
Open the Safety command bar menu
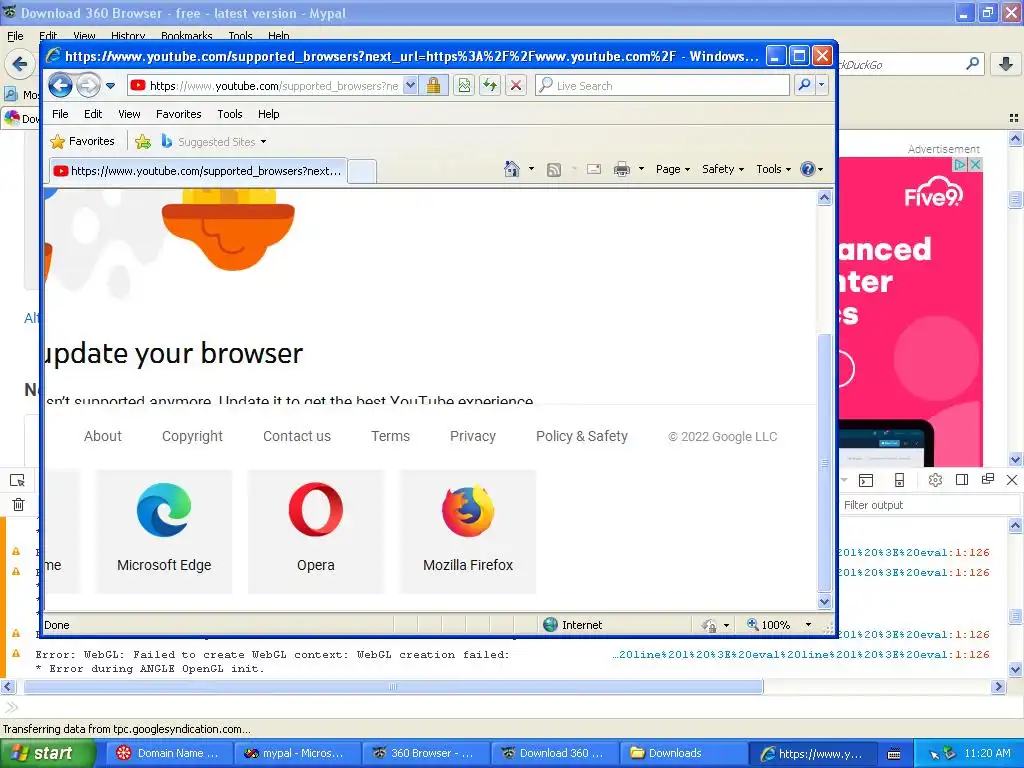(722, 169)
